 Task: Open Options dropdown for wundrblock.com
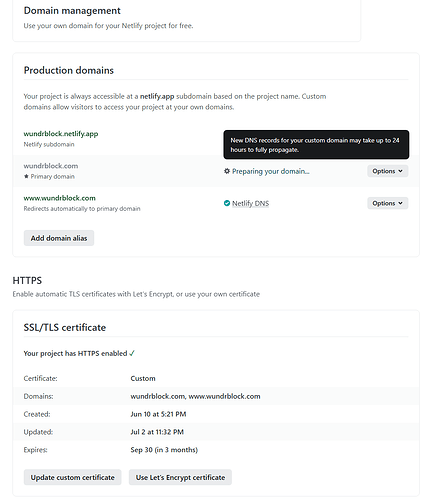pos(388,171)
